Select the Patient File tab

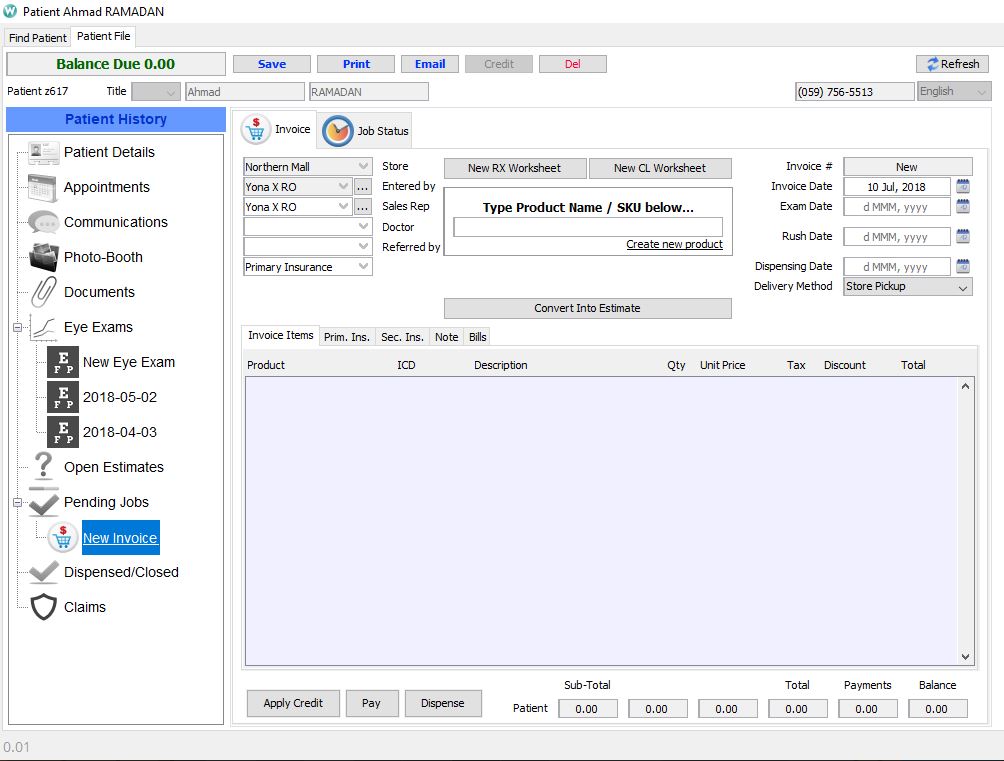[104, 37]
